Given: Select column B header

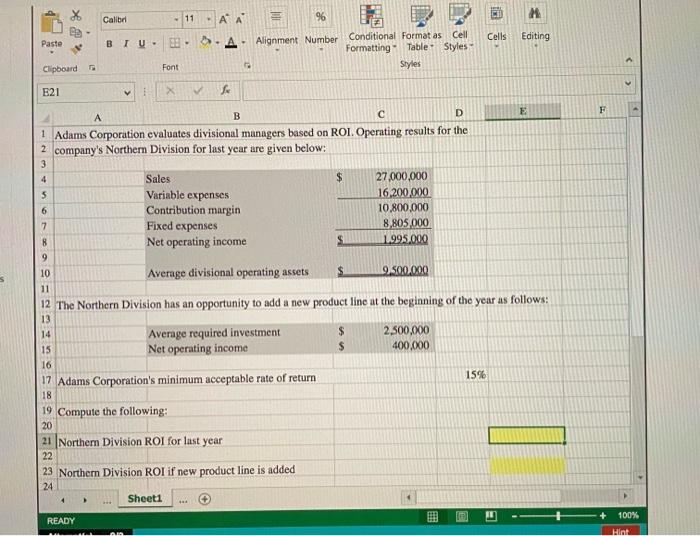Looking at the screenshot, I should pyautogui.click(x=237, y=116).
